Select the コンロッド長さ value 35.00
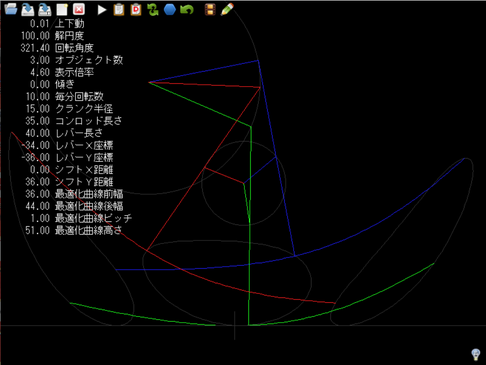486x365 pixels. [x=37, y=121]
